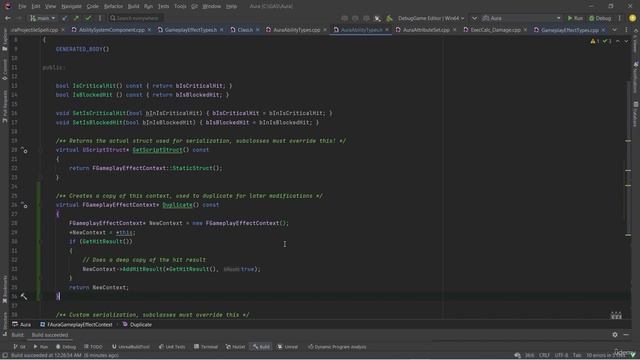Open the more actions menu beside Debug

tap(620, 18)
